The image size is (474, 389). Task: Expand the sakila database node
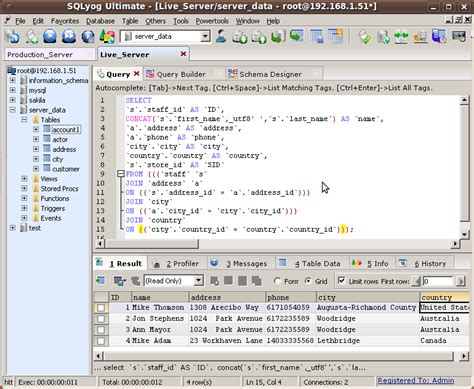(x=13, y=100)
